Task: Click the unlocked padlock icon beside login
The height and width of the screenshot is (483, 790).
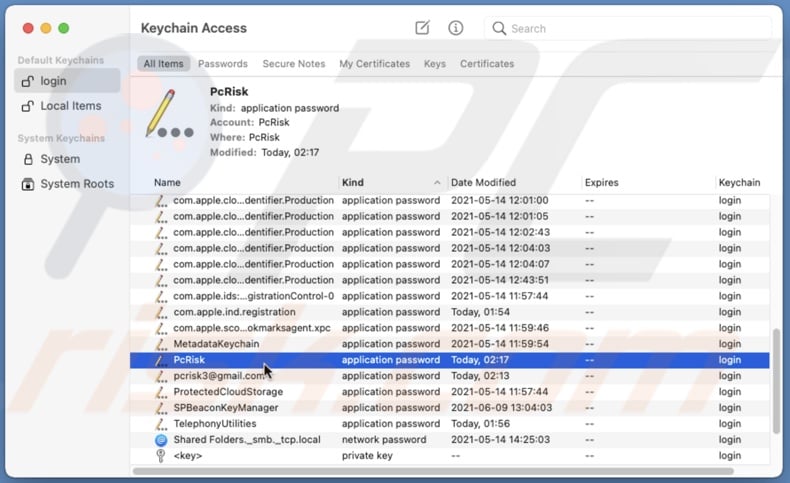Action: pos(27,81)
